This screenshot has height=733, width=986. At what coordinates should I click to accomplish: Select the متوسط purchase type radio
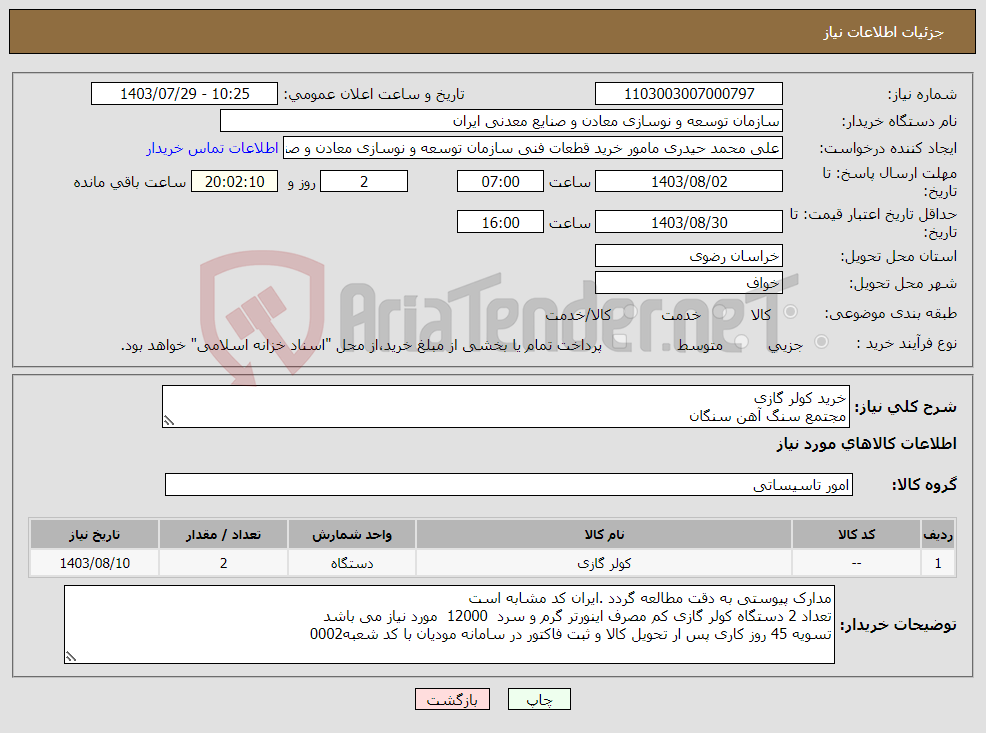(x=742, y=342)
